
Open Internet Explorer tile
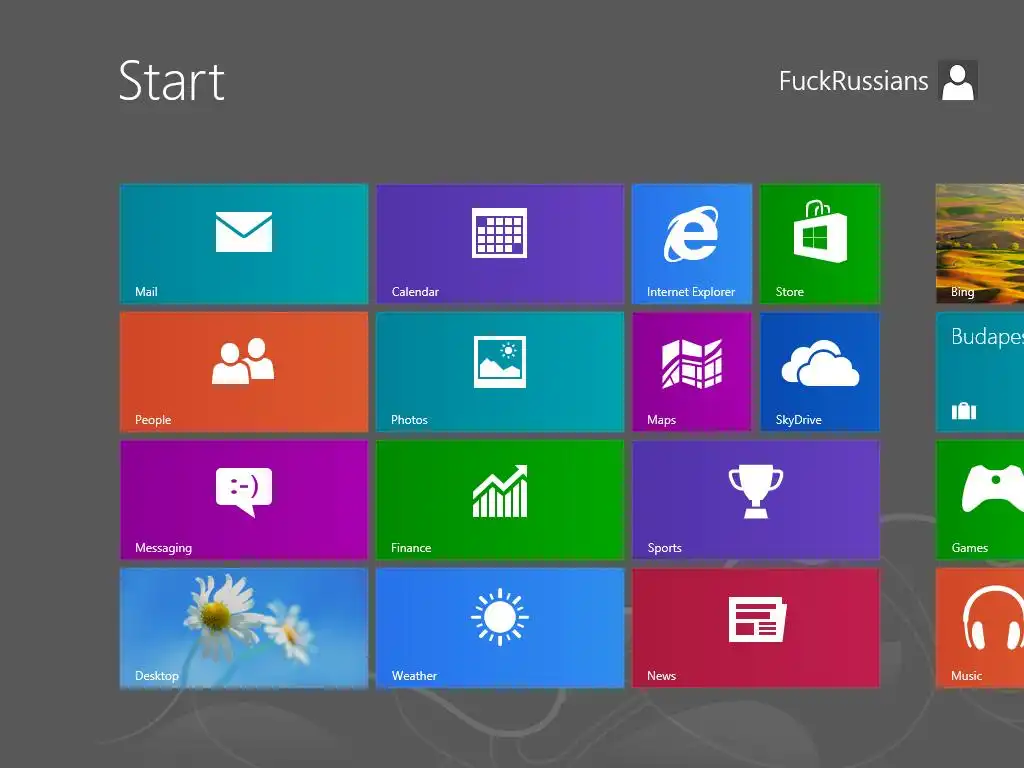coord(692,244)
